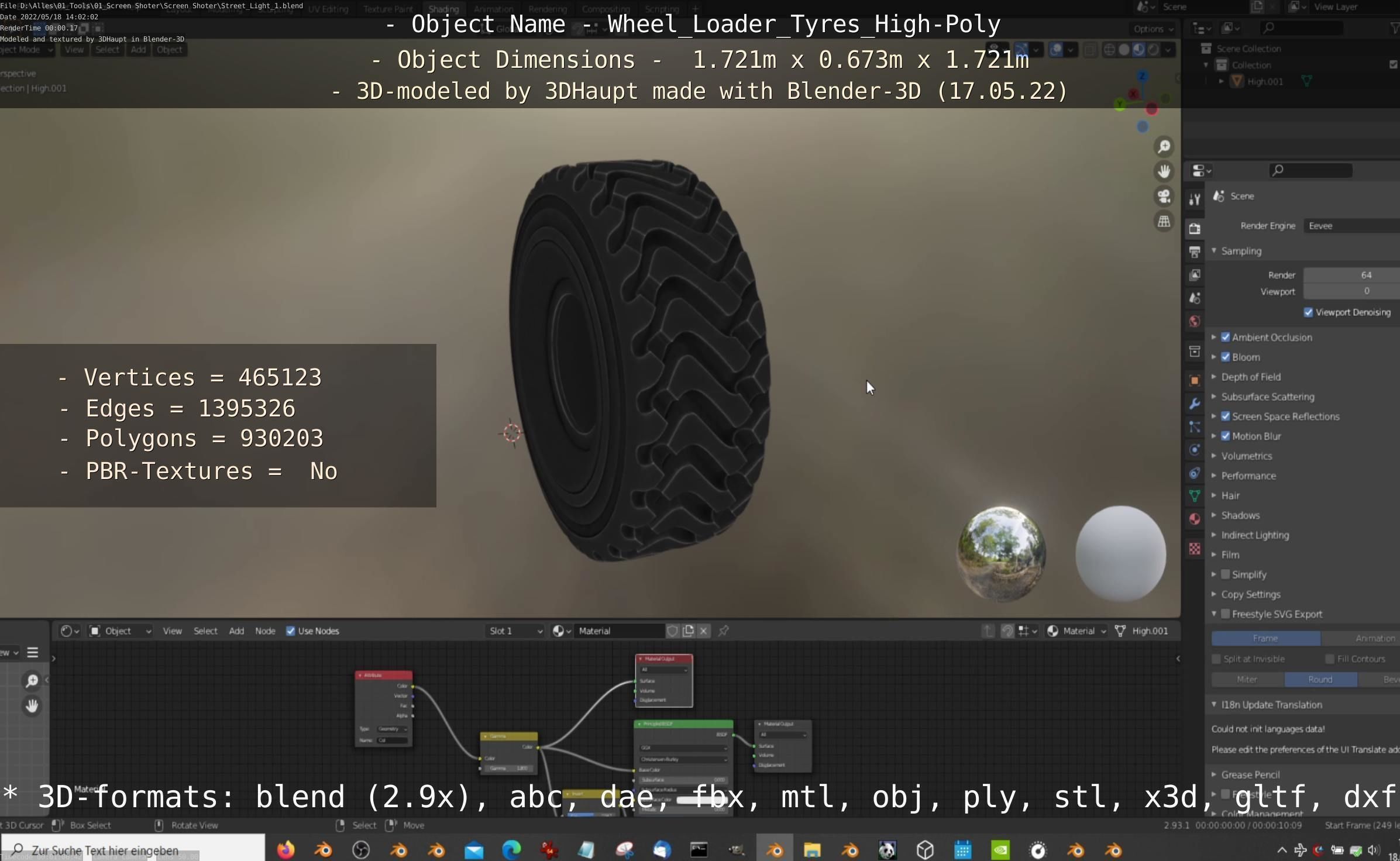Image resolution: width=1400 pixels, height=861 pixels.
Task: Disable Ambient Occlusion checkbox
Action: [1226, 337]
